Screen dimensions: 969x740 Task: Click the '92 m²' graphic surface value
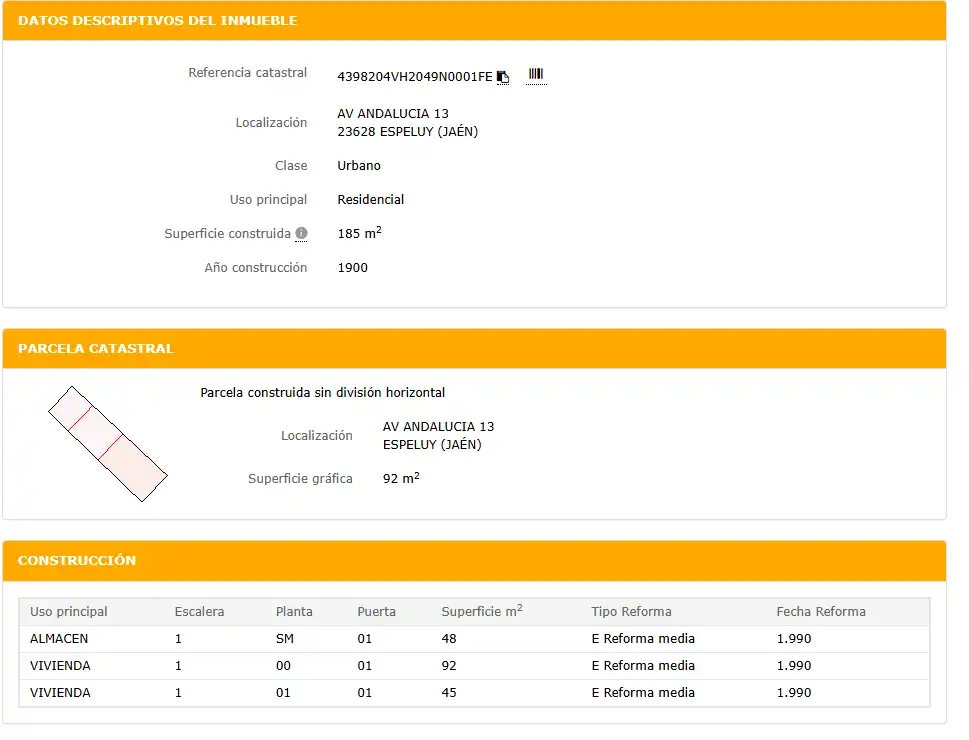click(401, 478)
